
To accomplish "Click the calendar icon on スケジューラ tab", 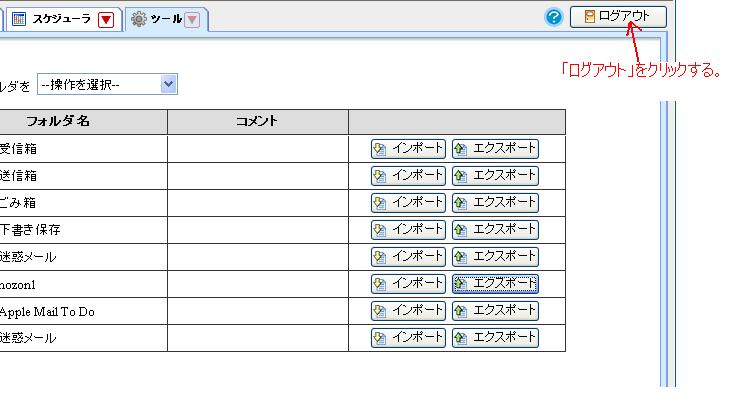I will (x=18, y=19).
